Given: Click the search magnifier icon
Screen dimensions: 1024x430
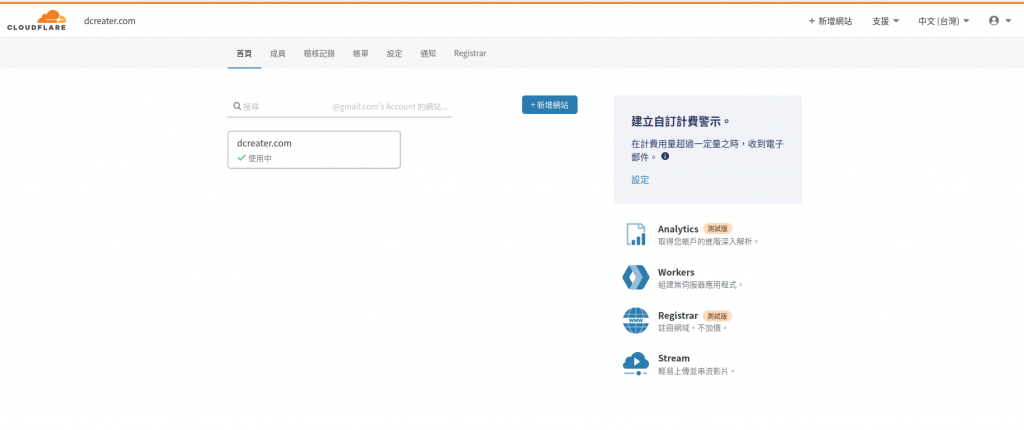Looking at the screenshot, I should pos(237,106).
